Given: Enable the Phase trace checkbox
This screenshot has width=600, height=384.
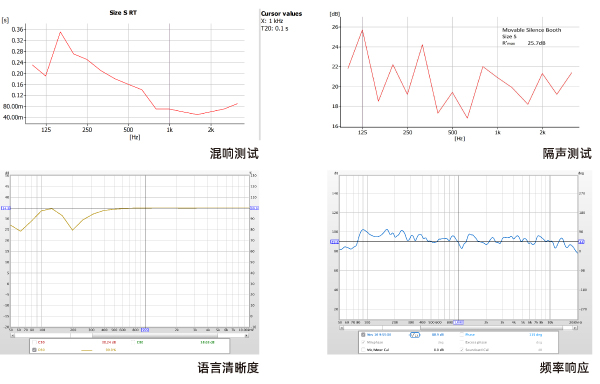Looking at the screenshot, I should [x=461, y=335].
